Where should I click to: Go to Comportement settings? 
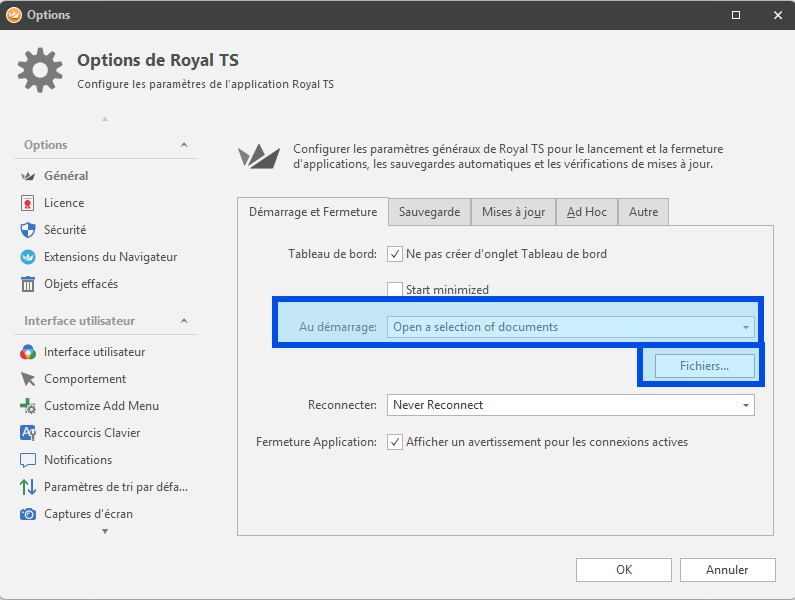coord(85,379)
